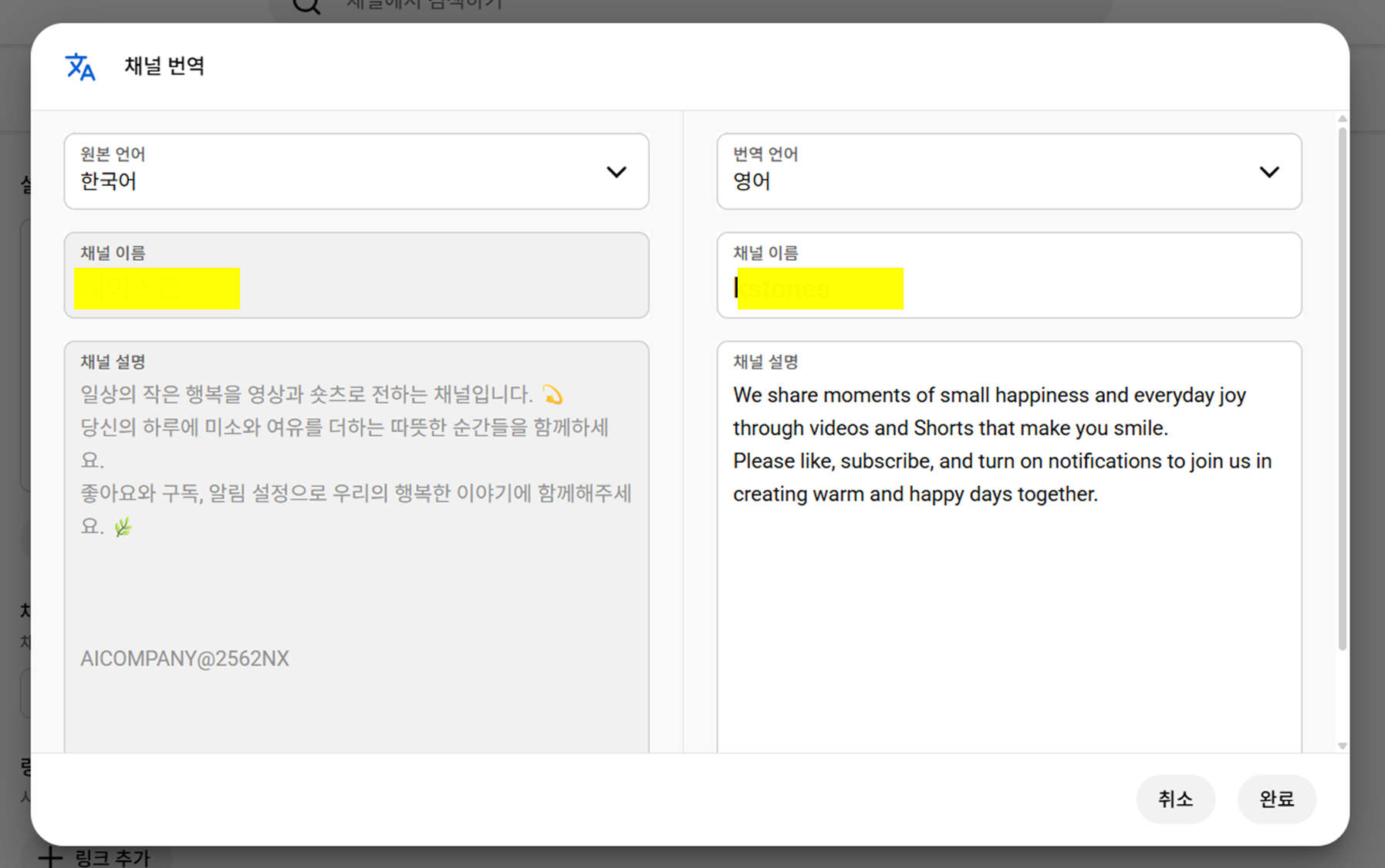This screenshot has width=1385, height=868.
Task: Select the highlighted yellow channel name on the left
Action: click(x=157, y=289)
